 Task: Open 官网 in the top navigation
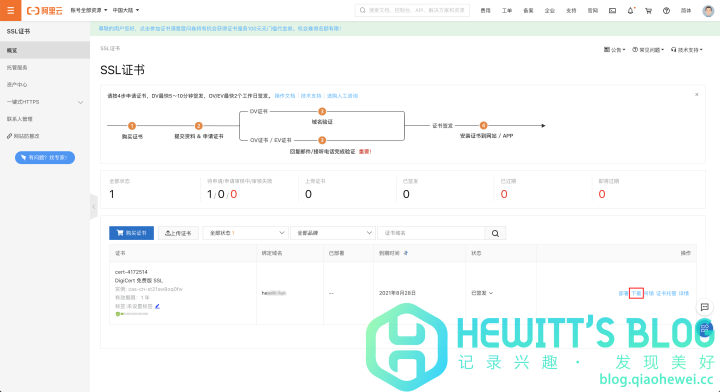(x=592, y=11)
